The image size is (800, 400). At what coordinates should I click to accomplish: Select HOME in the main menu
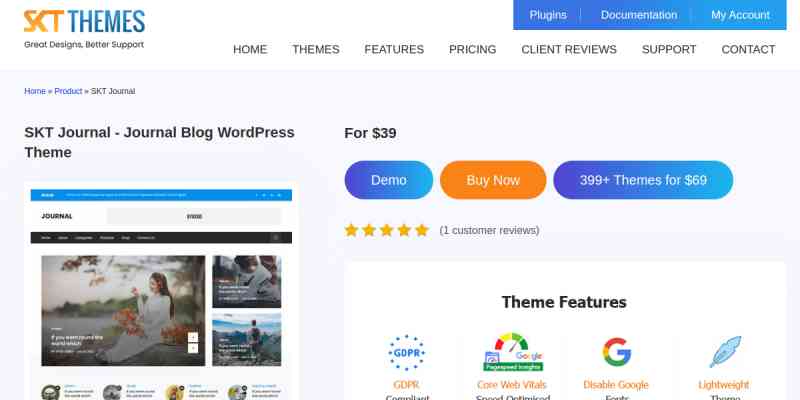coord(250,49)
